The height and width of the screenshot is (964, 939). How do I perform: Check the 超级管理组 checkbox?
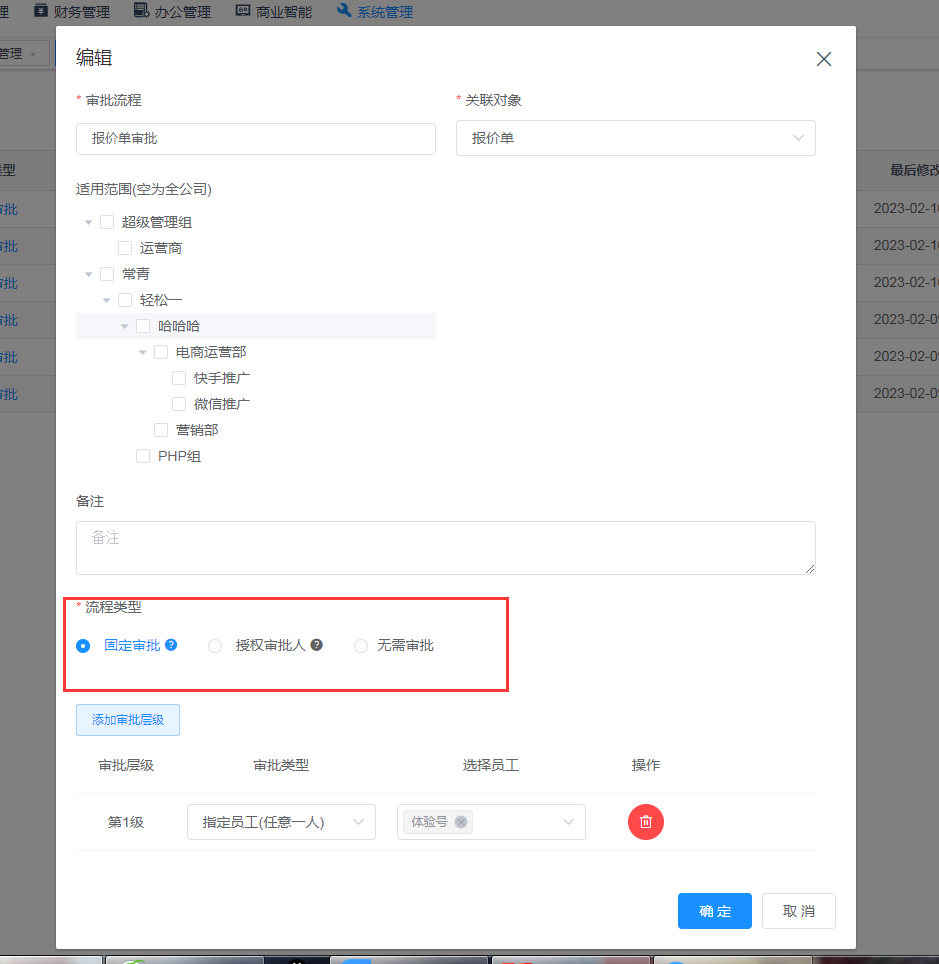[107, 222]
